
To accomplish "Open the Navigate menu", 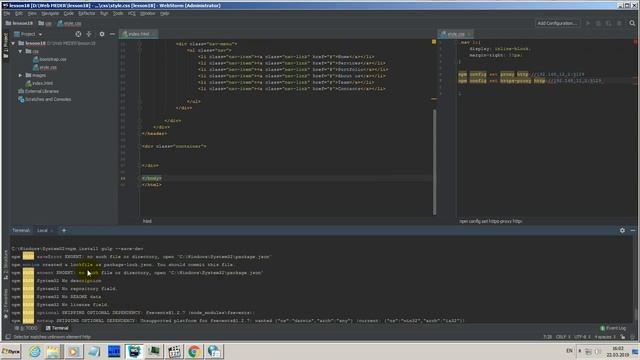I will click(50, 13).
